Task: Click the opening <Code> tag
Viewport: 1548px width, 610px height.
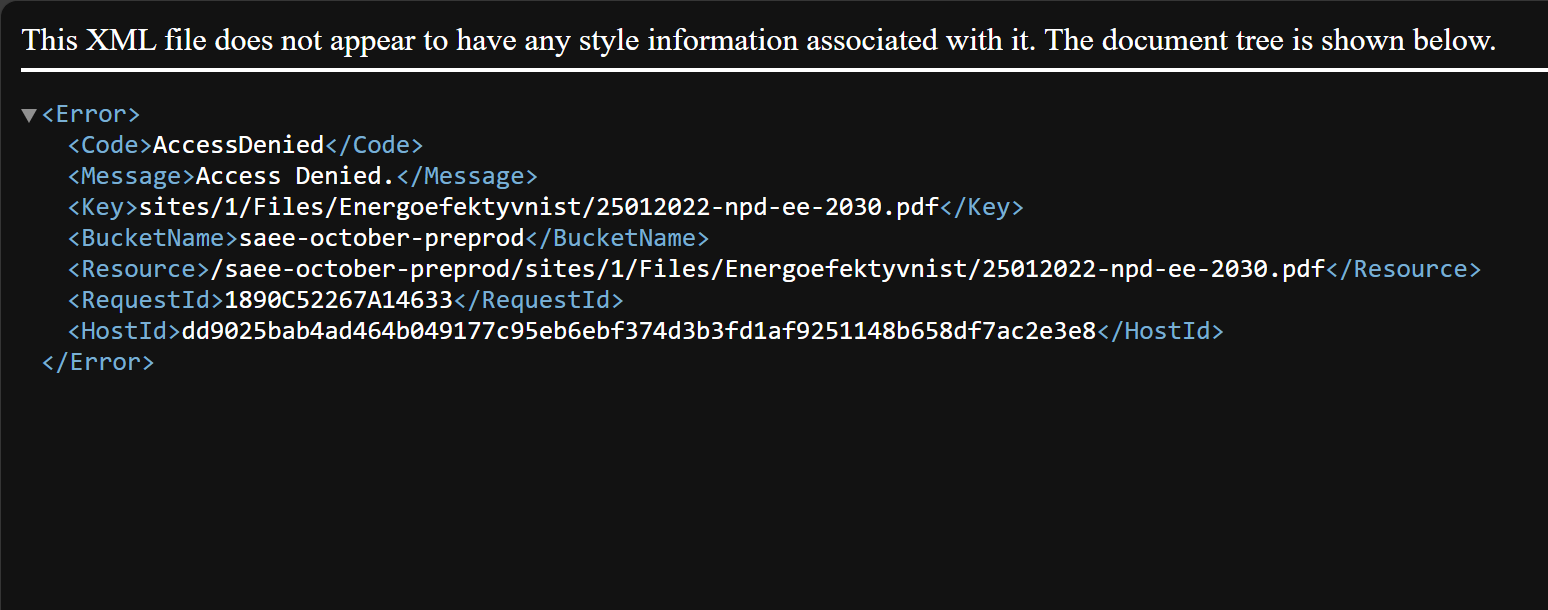Action: [x=109, y=145]
